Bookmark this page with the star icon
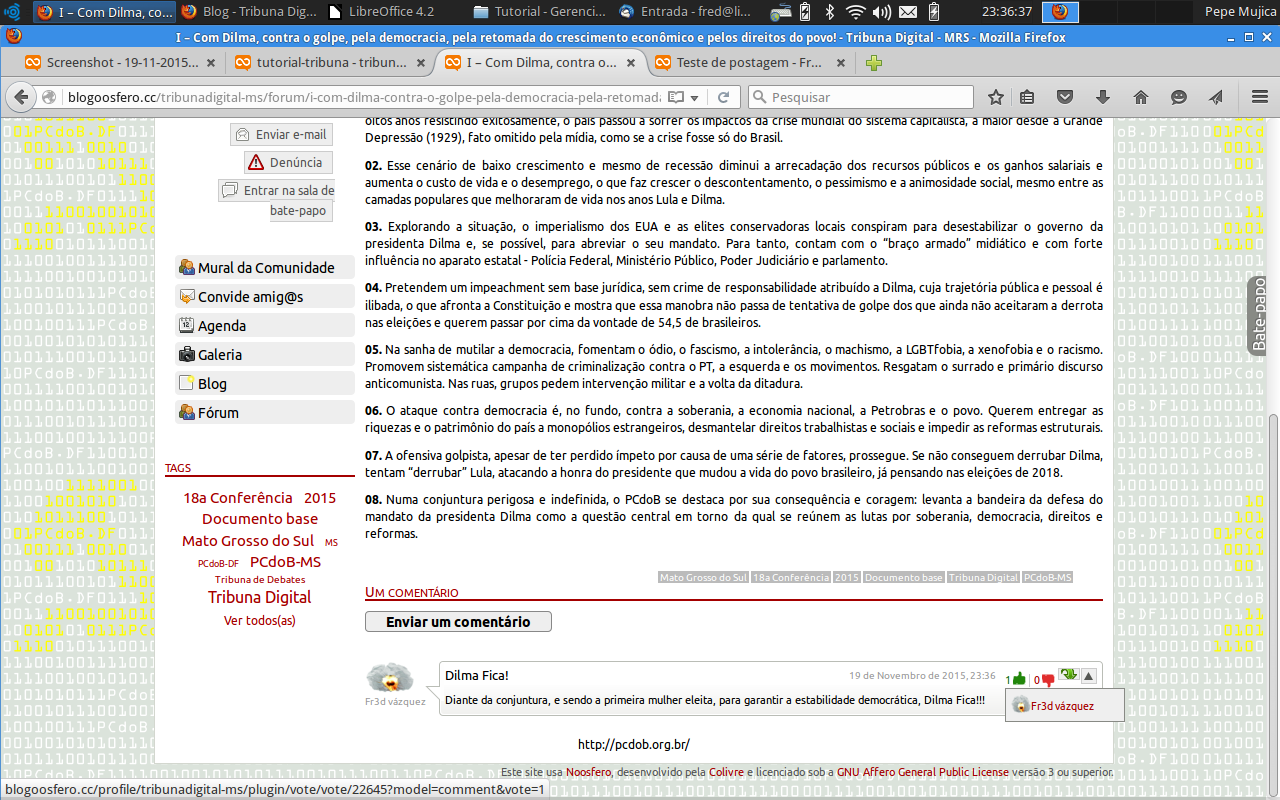 click(996, 97)
